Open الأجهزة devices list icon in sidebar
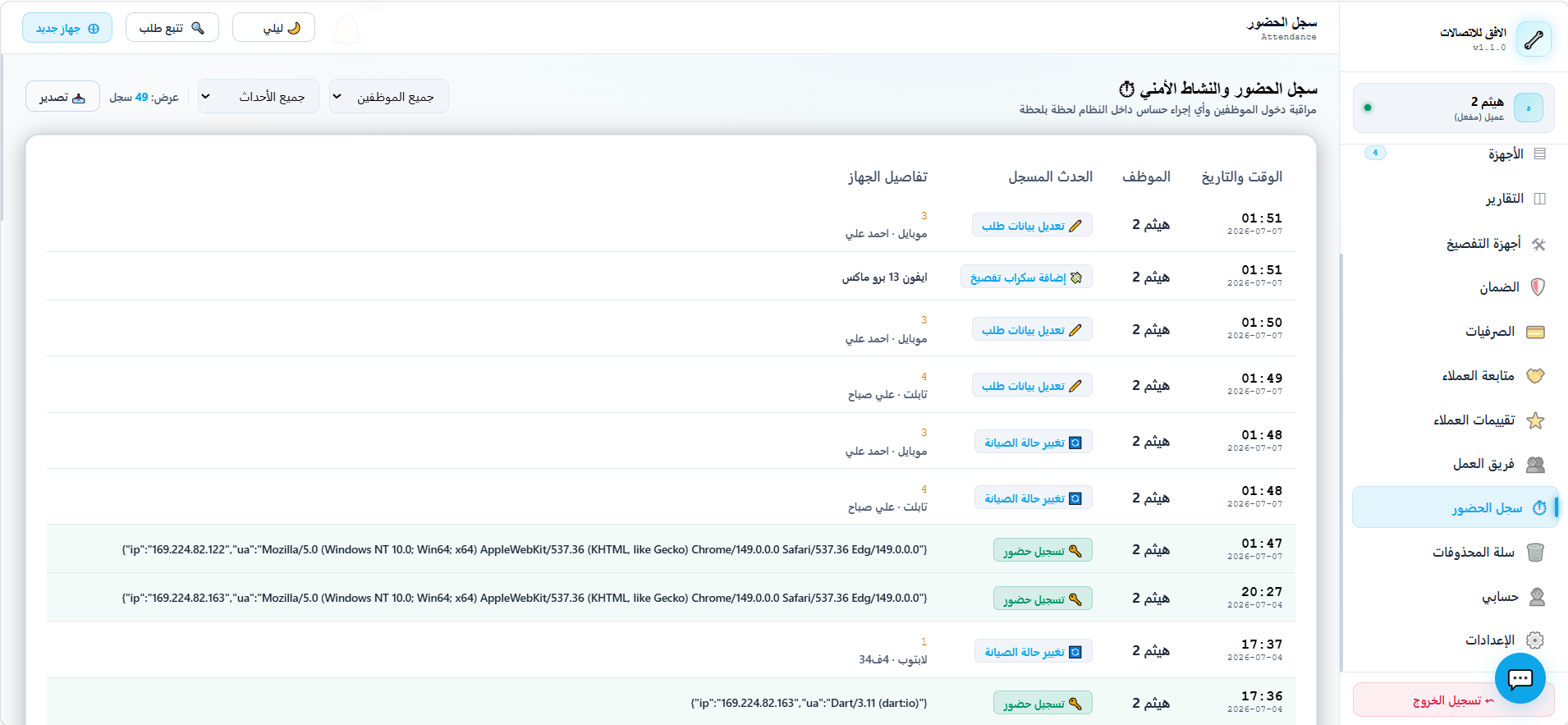 pos(1539,154)
